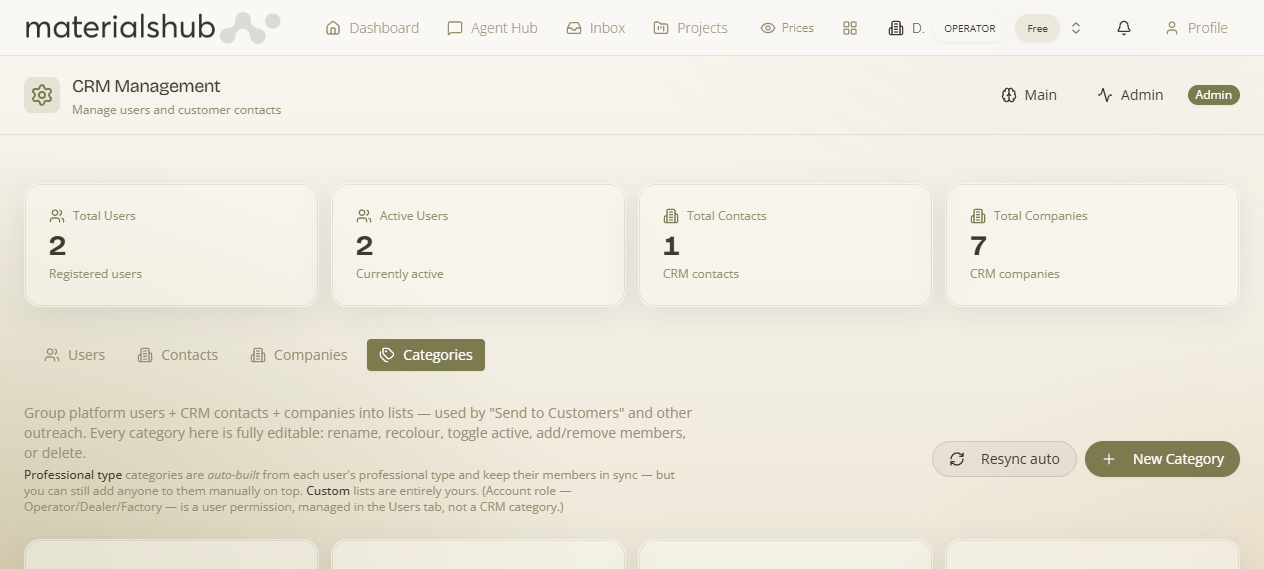1264x569 pixels.
Task: Navigate to Projects
Action: 690,28
